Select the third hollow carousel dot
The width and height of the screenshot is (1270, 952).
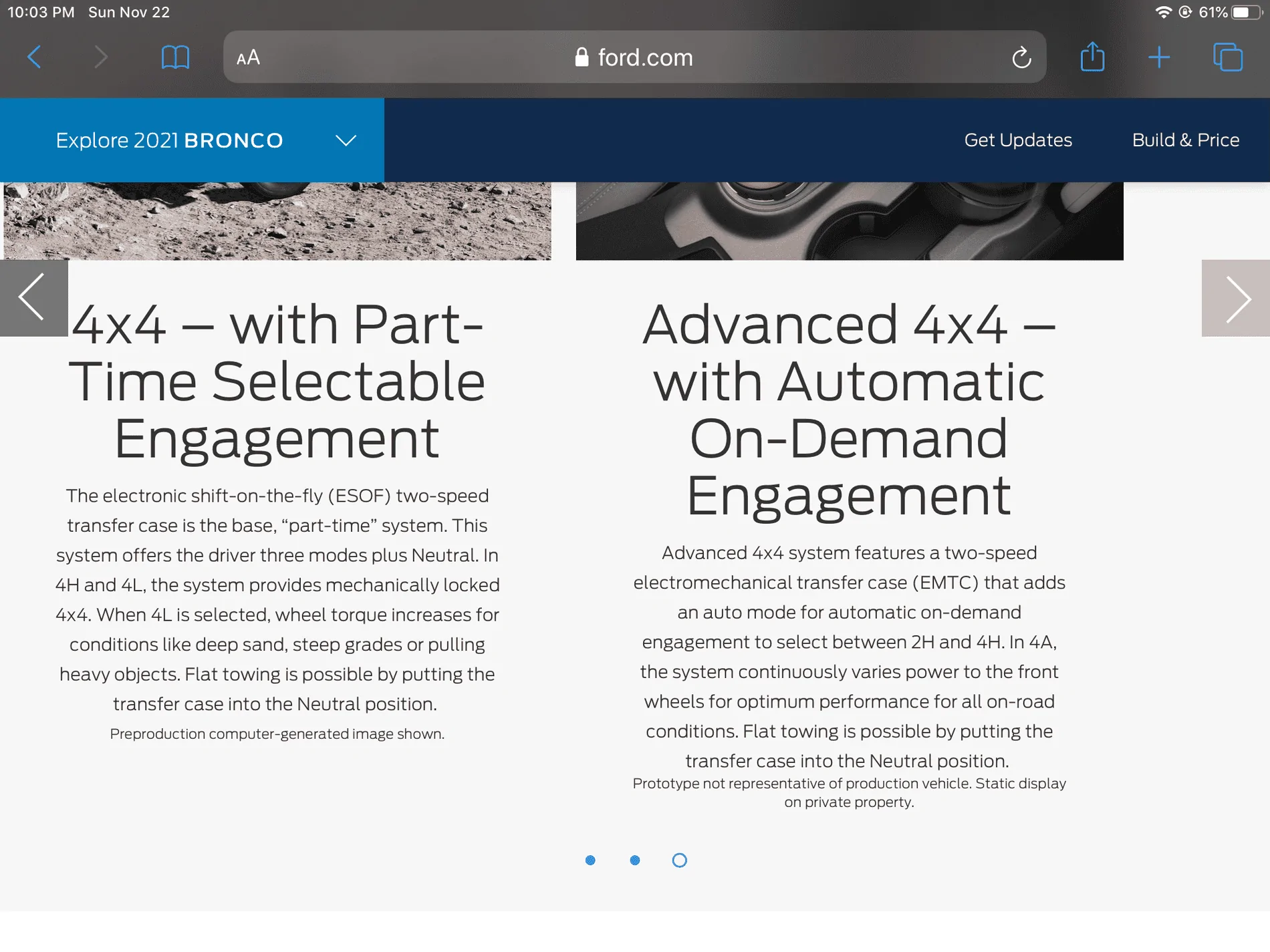click(679, 860)
